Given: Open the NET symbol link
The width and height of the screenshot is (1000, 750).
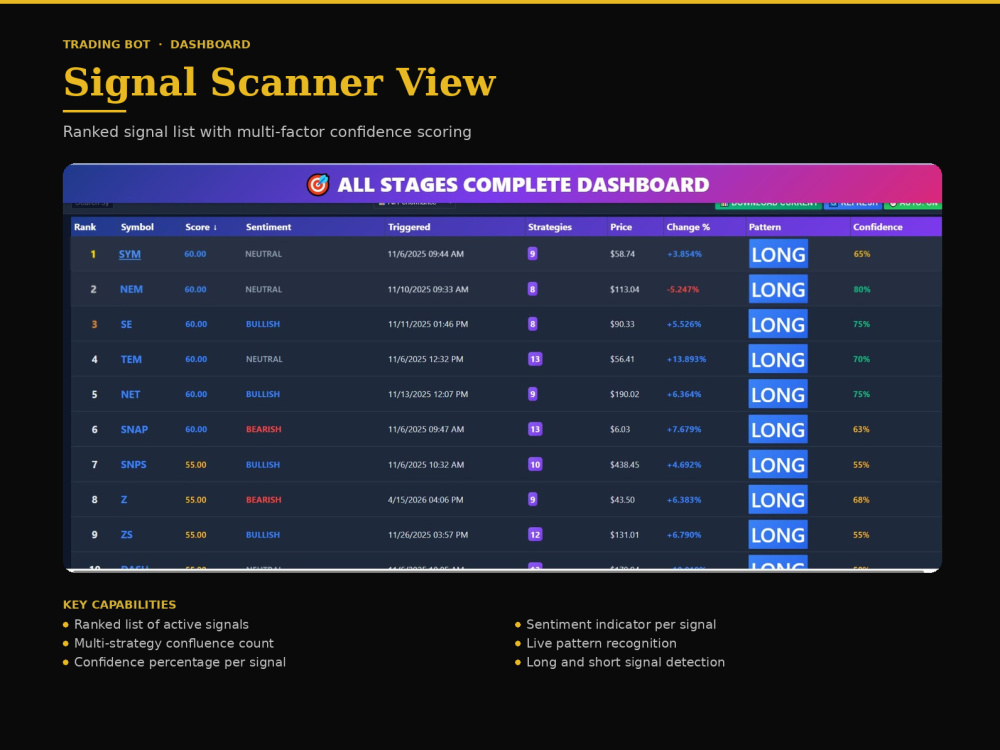Looking at the screenshot, I should (130, 394).
